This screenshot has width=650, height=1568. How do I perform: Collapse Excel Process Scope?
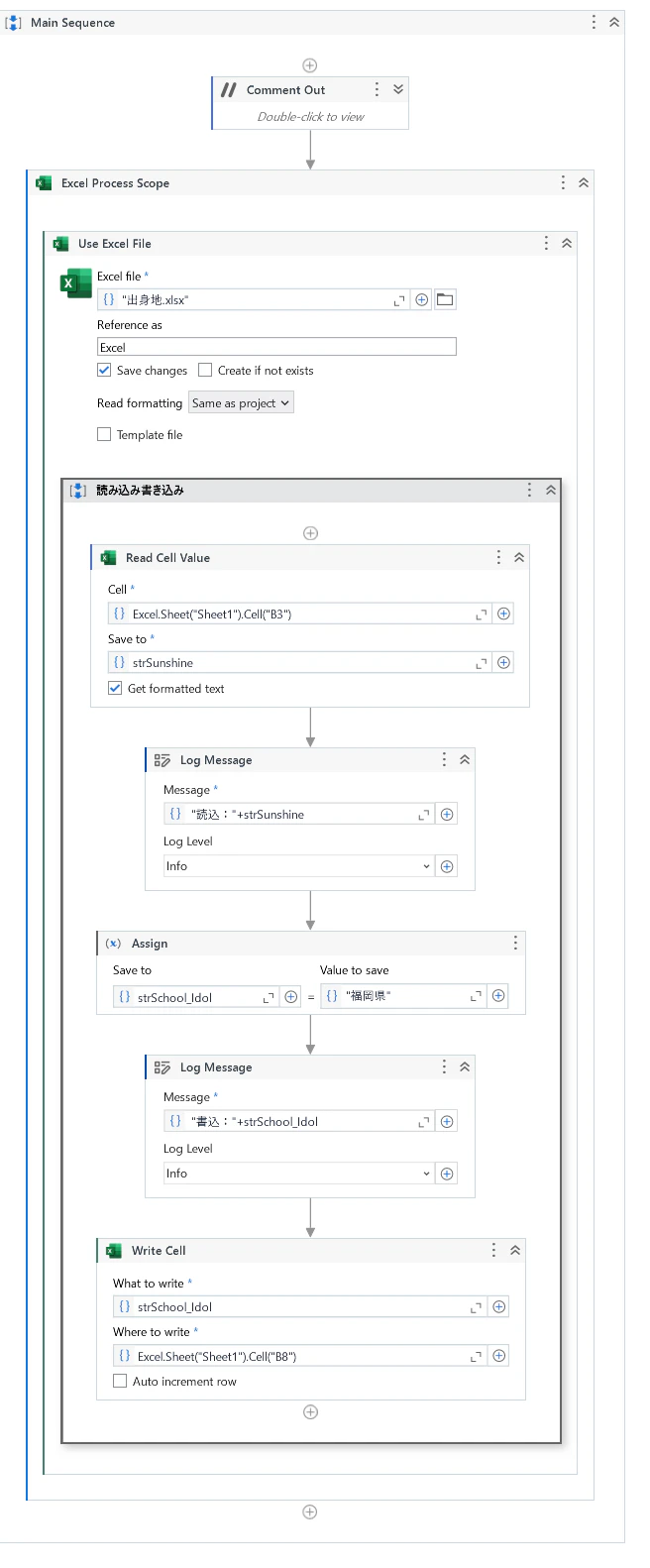(584, 182)
